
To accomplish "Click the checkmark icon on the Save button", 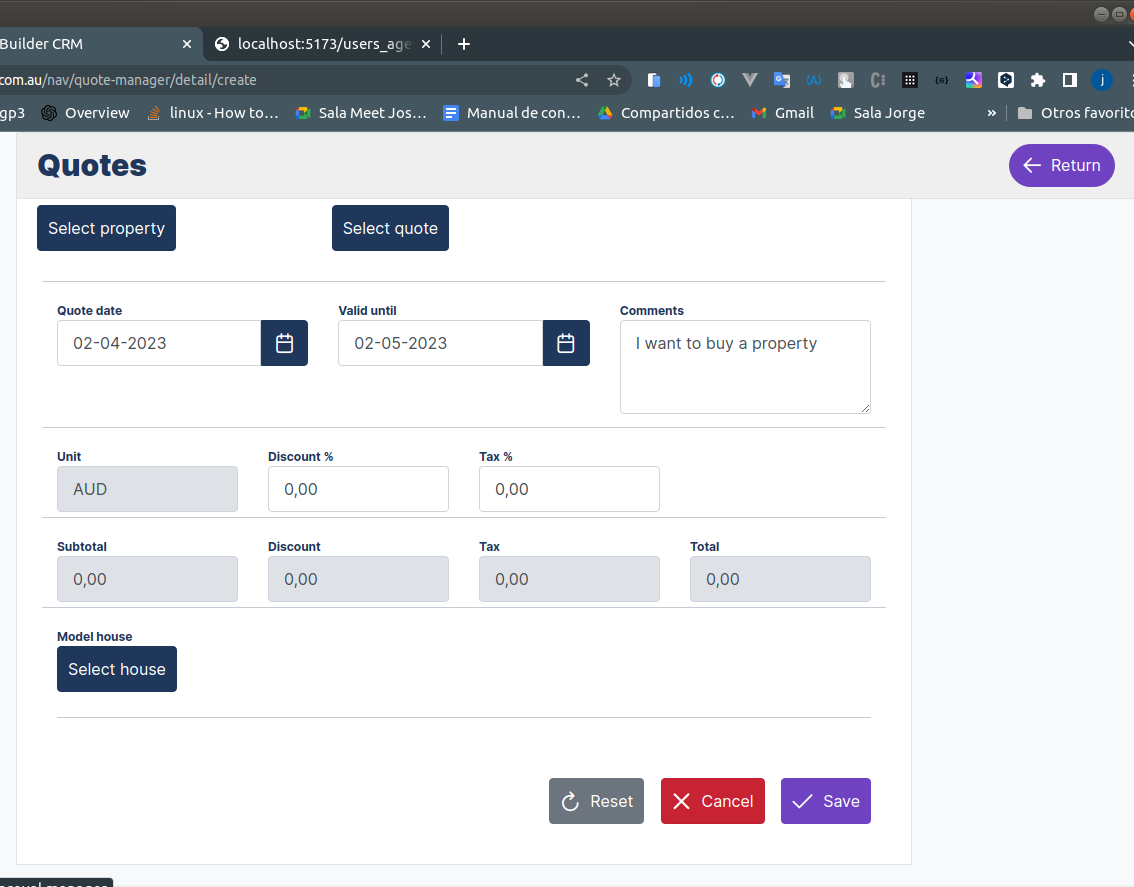I will [x=801, y=801].
